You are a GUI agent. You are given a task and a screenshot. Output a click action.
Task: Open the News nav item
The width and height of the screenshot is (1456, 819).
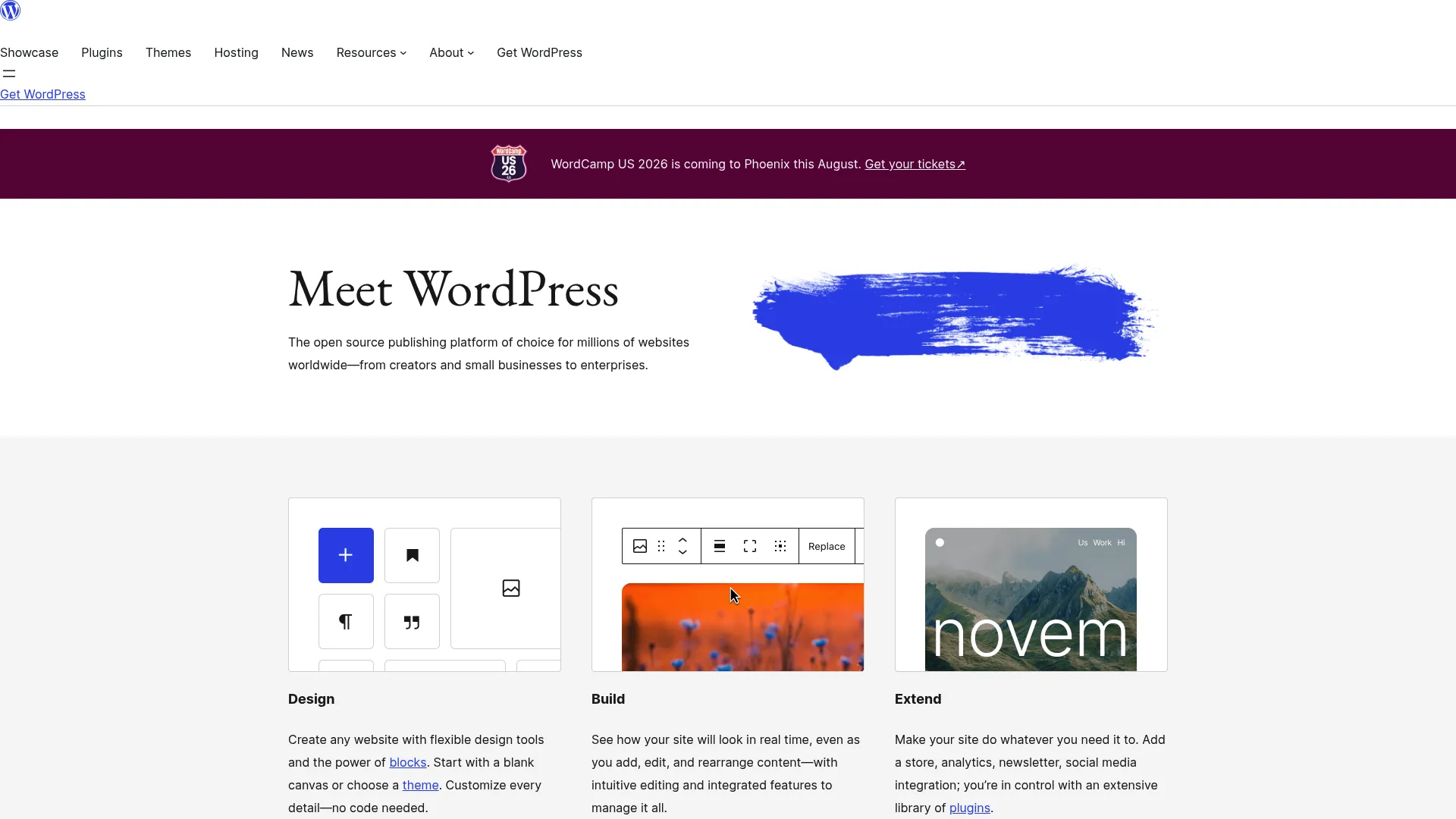[x=297, y=52]
